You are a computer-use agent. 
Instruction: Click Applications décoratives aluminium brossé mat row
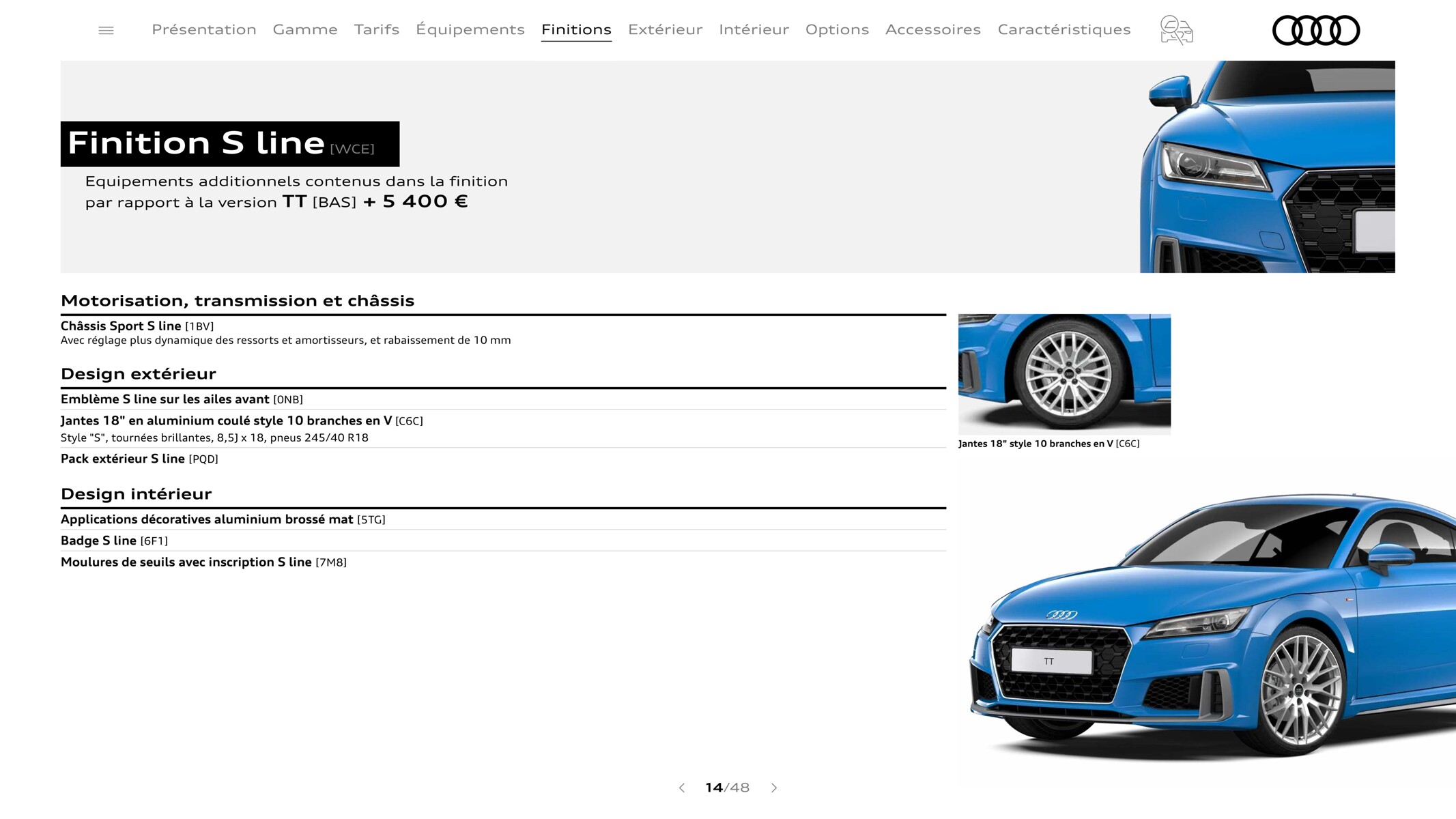pos(503,519)
